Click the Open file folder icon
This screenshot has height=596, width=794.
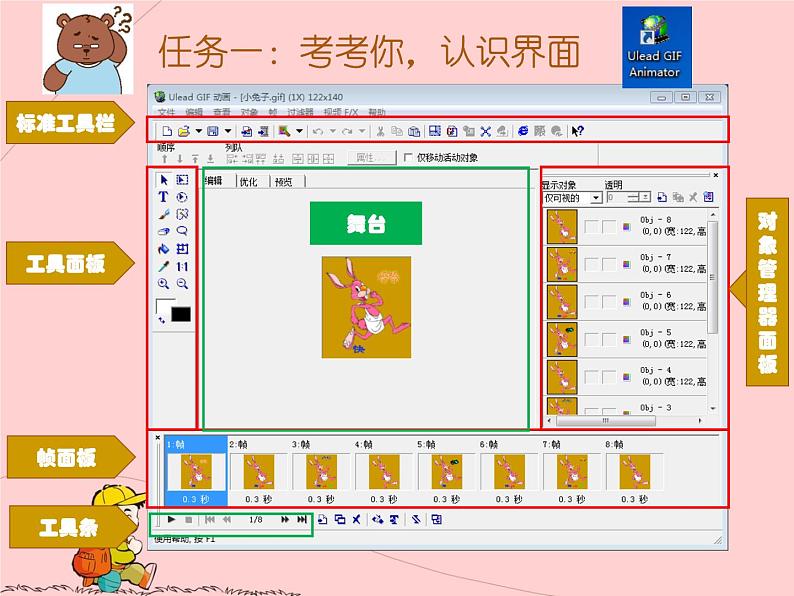pos(183,131)
